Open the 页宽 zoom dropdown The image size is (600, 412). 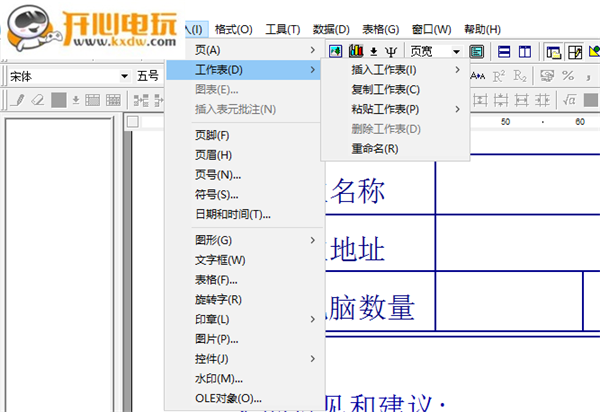[456, 51]
